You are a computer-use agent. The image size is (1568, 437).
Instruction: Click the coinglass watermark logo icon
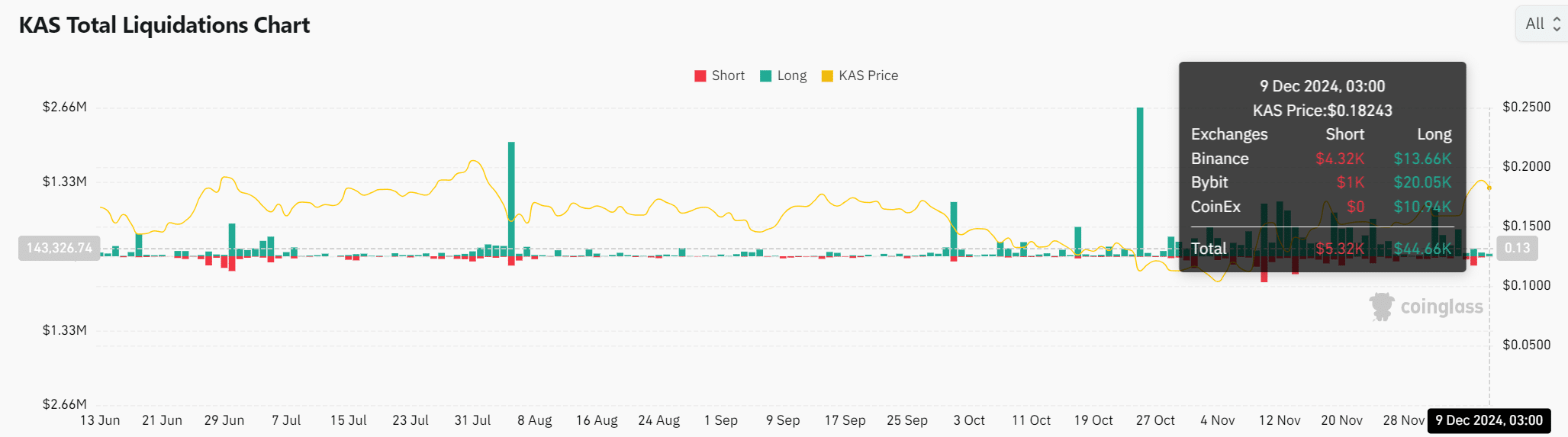1382,307
